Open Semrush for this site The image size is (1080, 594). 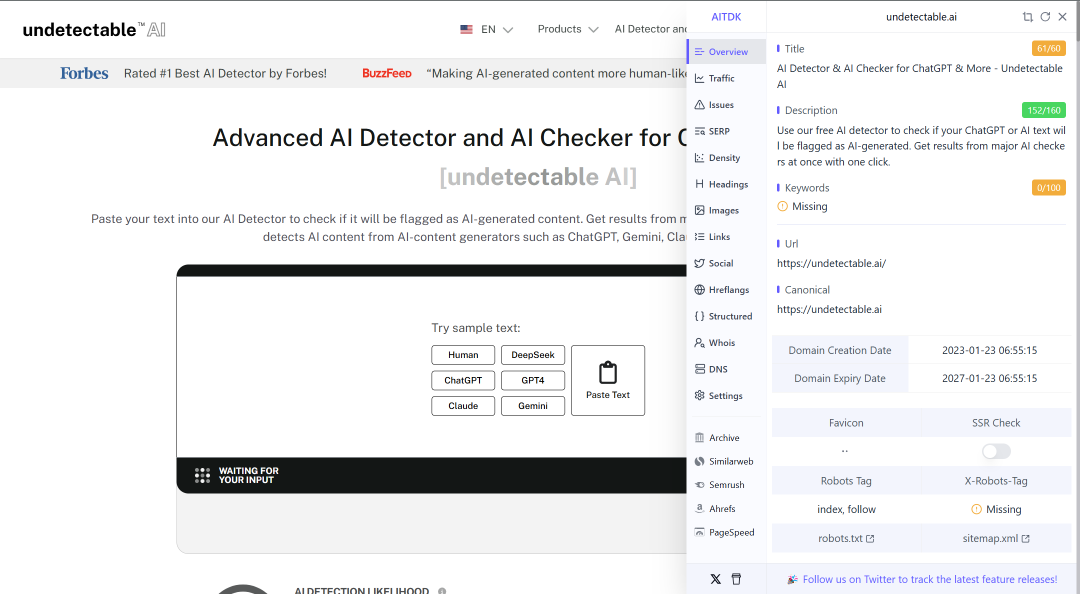coord(727,485)
